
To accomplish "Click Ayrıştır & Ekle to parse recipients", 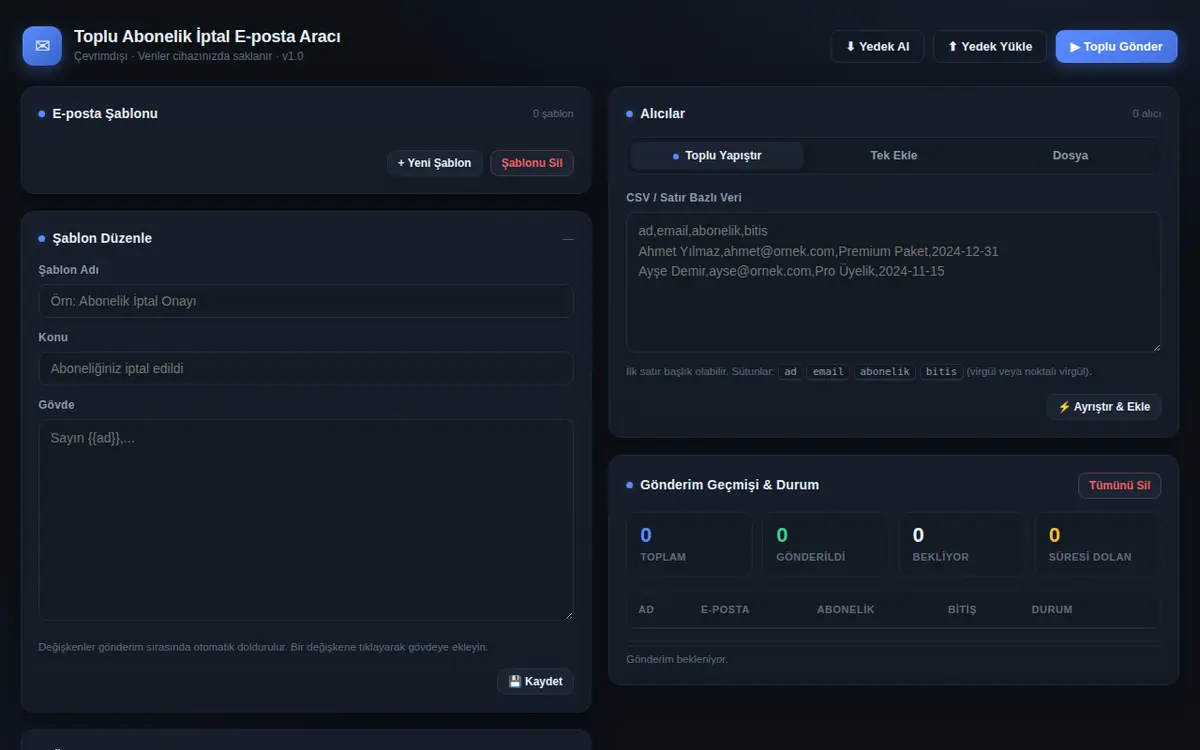I will (x=1104, y=407).
